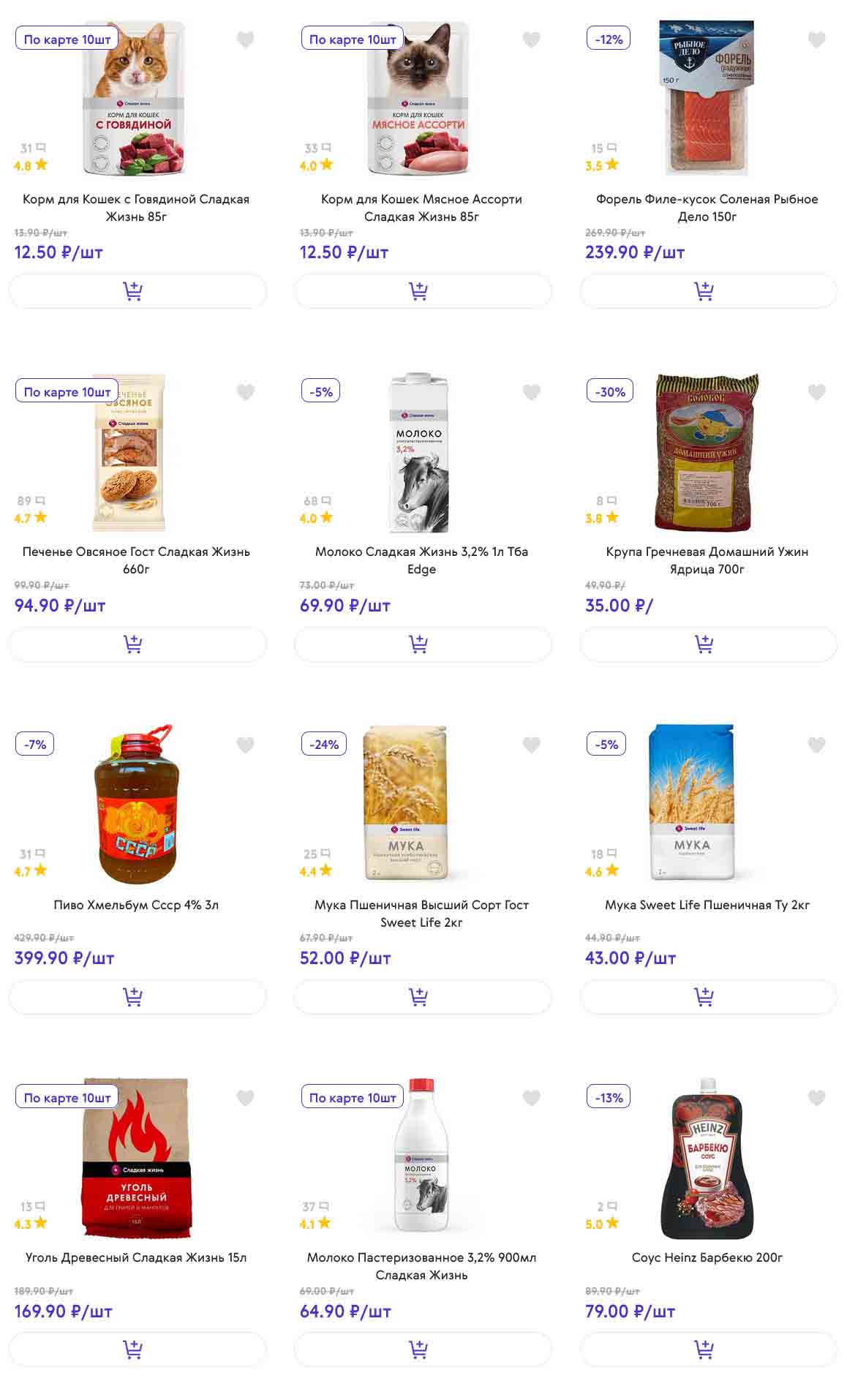Favorite the Мука Высший Сорт flour
The image size is (847, 1400).
pyautogui.click(x=531, y=745)
